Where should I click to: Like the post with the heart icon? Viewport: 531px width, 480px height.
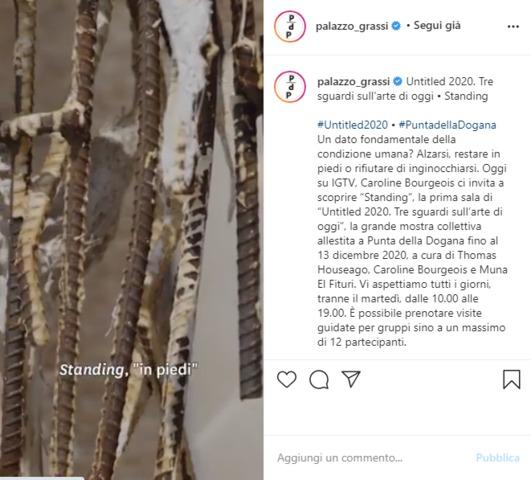286,379
